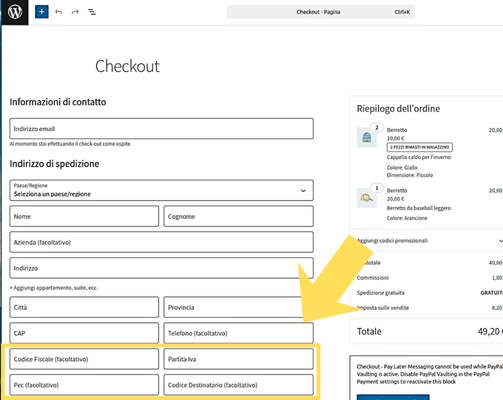Click the quantity badge 2 on first Berretto
The width and height of the screenshot is (503, 400).
[x=377, y=128]
